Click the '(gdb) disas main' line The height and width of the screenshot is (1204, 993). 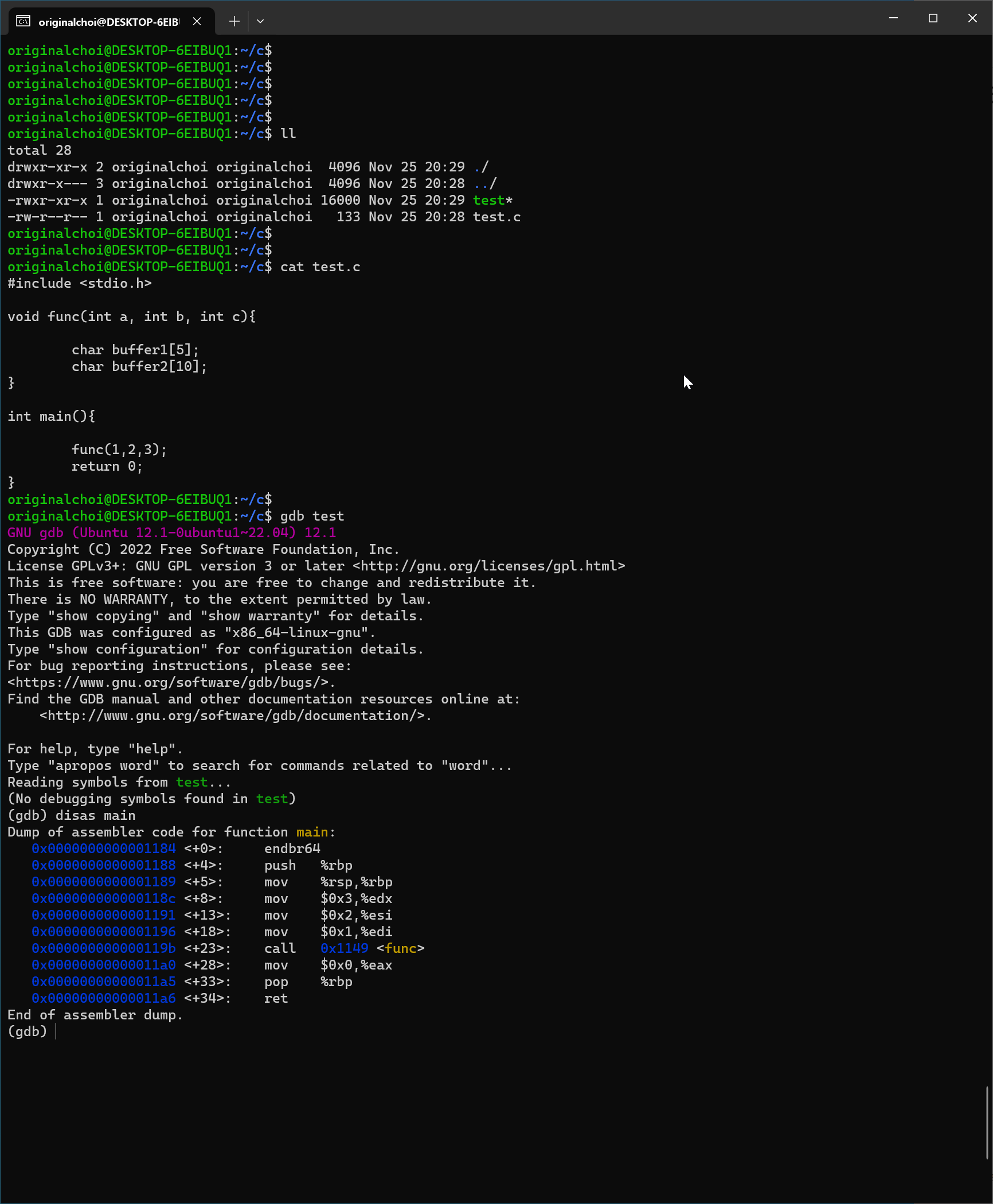click(x=72, y=815)
